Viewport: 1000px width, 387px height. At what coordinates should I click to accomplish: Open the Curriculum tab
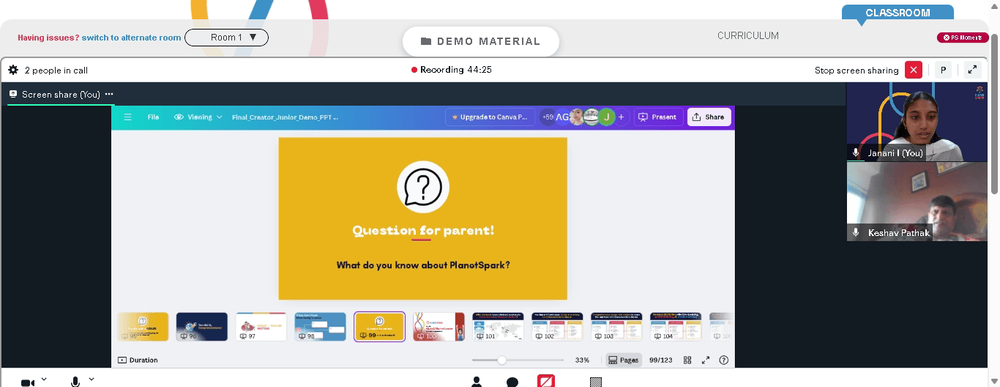(747, 36)
